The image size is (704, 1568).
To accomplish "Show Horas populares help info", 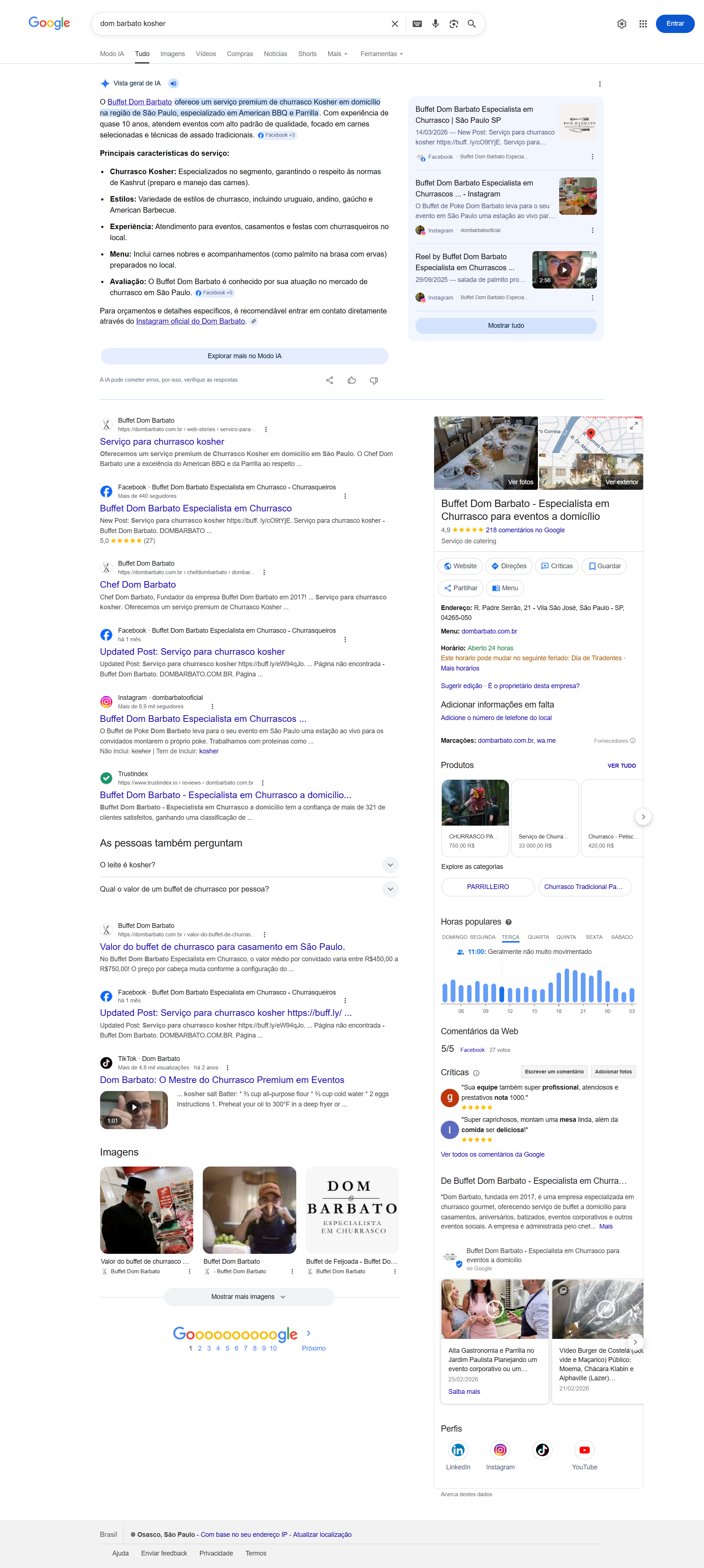I will pyautogui.click(x=509, y=922).
